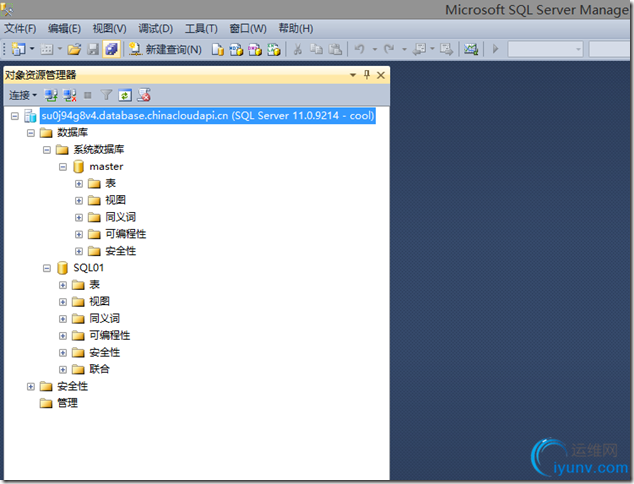Click the Stop square icon
This screenshot has width=634, height=484.
coord(88,95)
